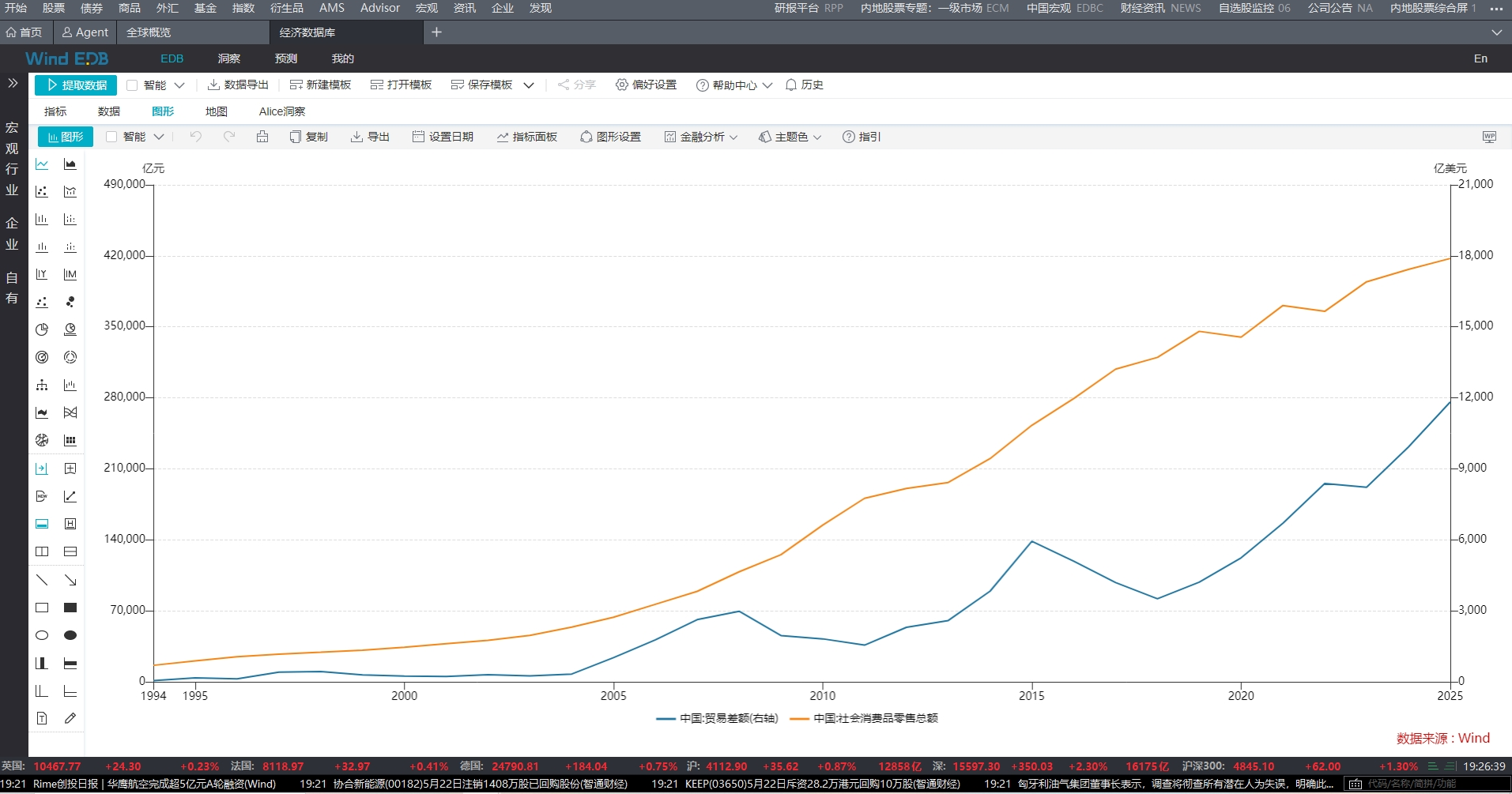Click the 设置日期 button

(443, 137)
